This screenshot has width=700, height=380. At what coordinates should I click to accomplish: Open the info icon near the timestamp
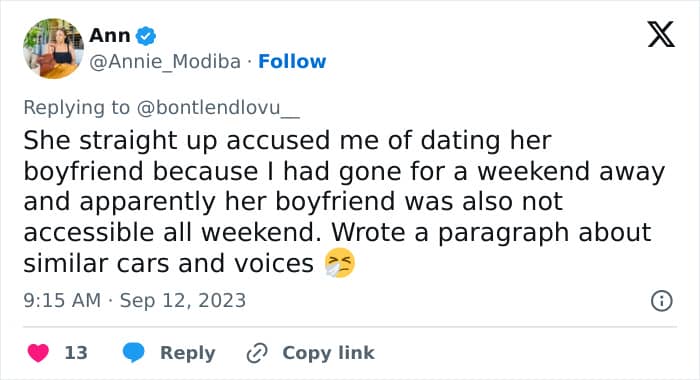[661, 301]
